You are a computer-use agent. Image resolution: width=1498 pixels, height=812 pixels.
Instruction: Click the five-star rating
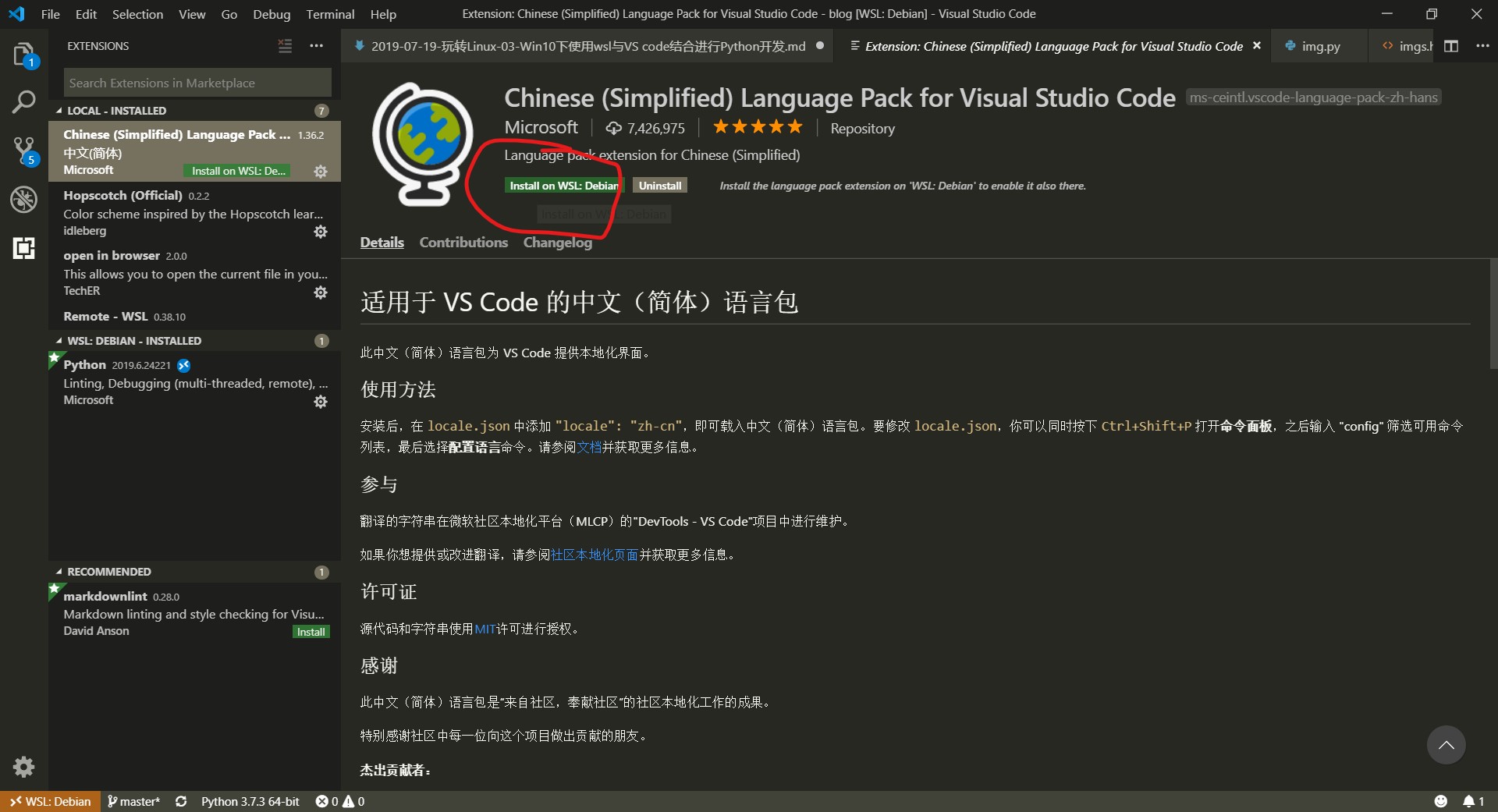[758, 127]
